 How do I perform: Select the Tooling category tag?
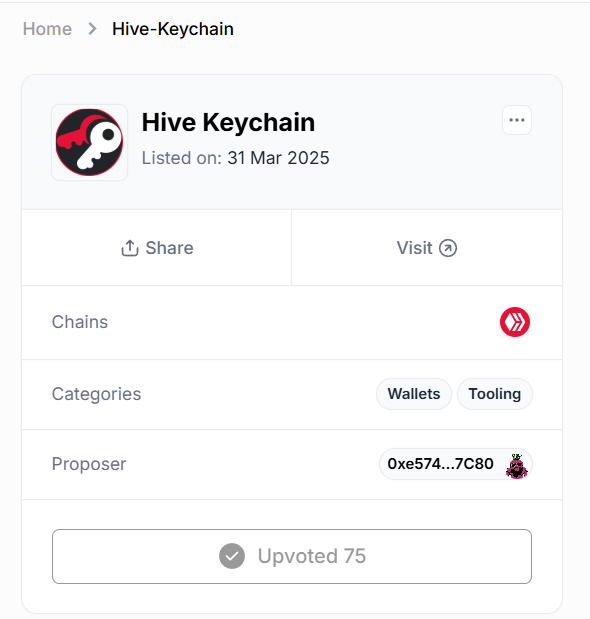pyautogui.click(x=494, y=394)
